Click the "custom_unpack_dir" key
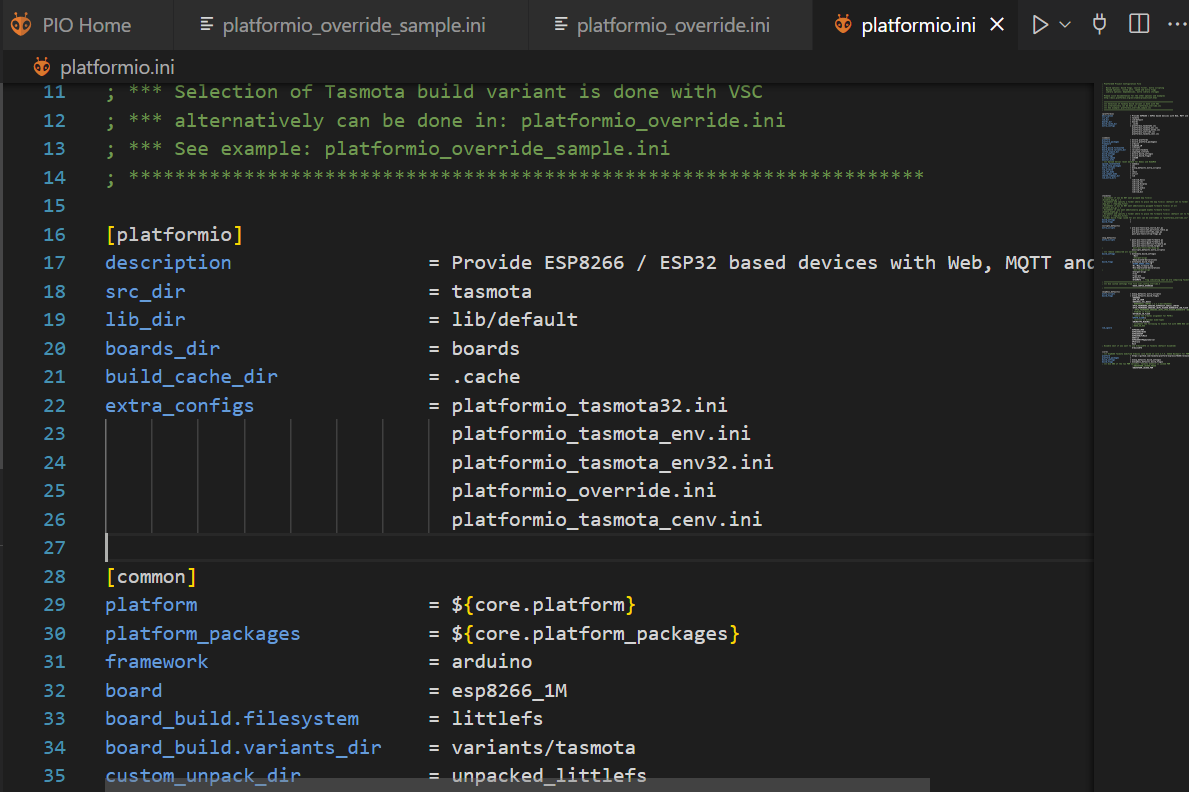The image size is (1189, 792). (203, 775)
